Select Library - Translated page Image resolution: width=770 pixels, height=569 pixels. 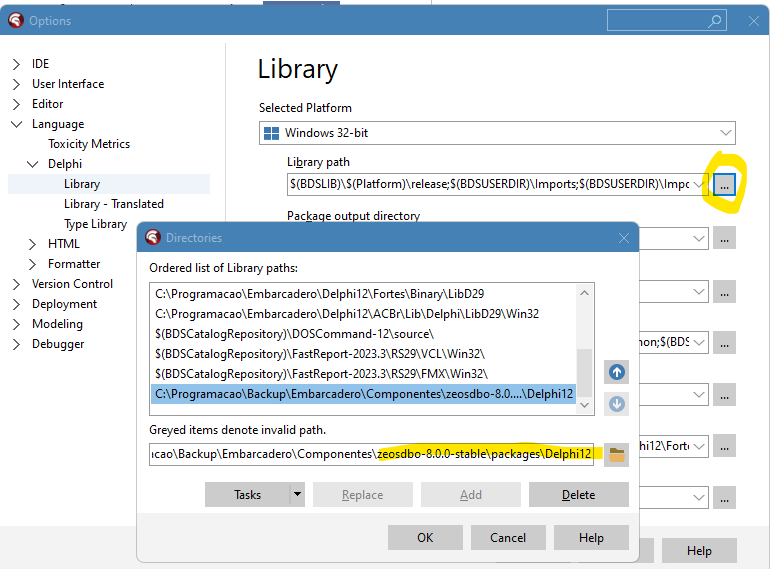click(114, 204)
